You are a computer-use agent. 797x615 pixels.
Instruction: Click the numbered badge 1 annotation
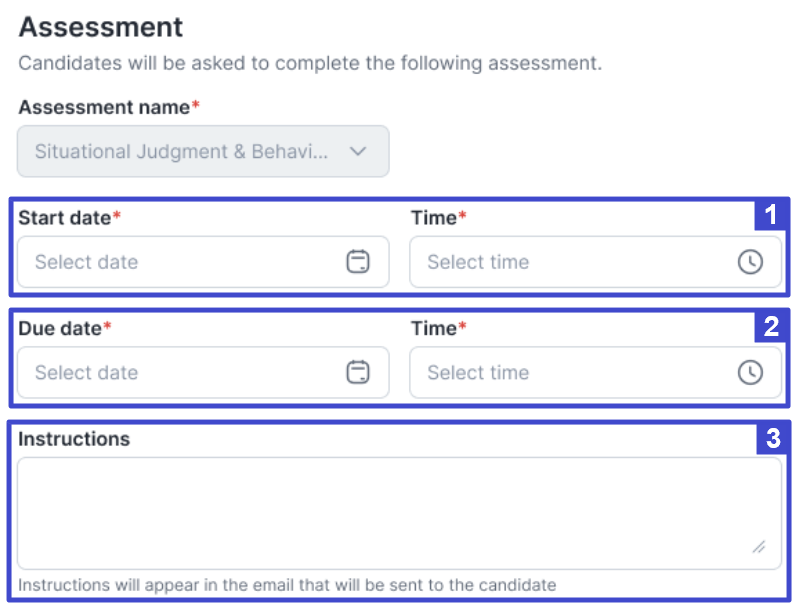[770, 215]
